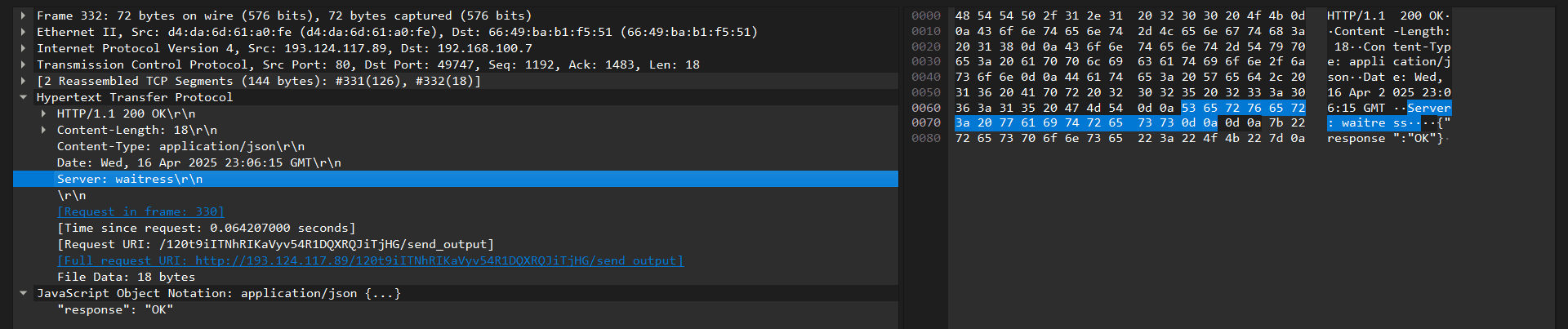Click hex offset 0060 in byte pane
Image resolution: width=1568 pixels, height=329 pixels.
tap(926, 108)
